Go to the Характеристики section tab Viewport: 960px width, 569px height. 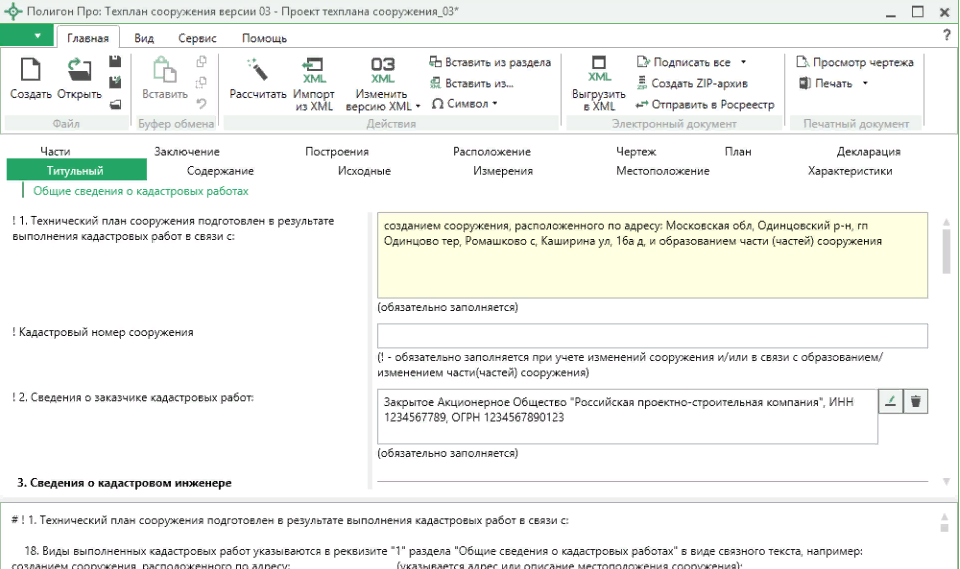[x=849, y=171]
